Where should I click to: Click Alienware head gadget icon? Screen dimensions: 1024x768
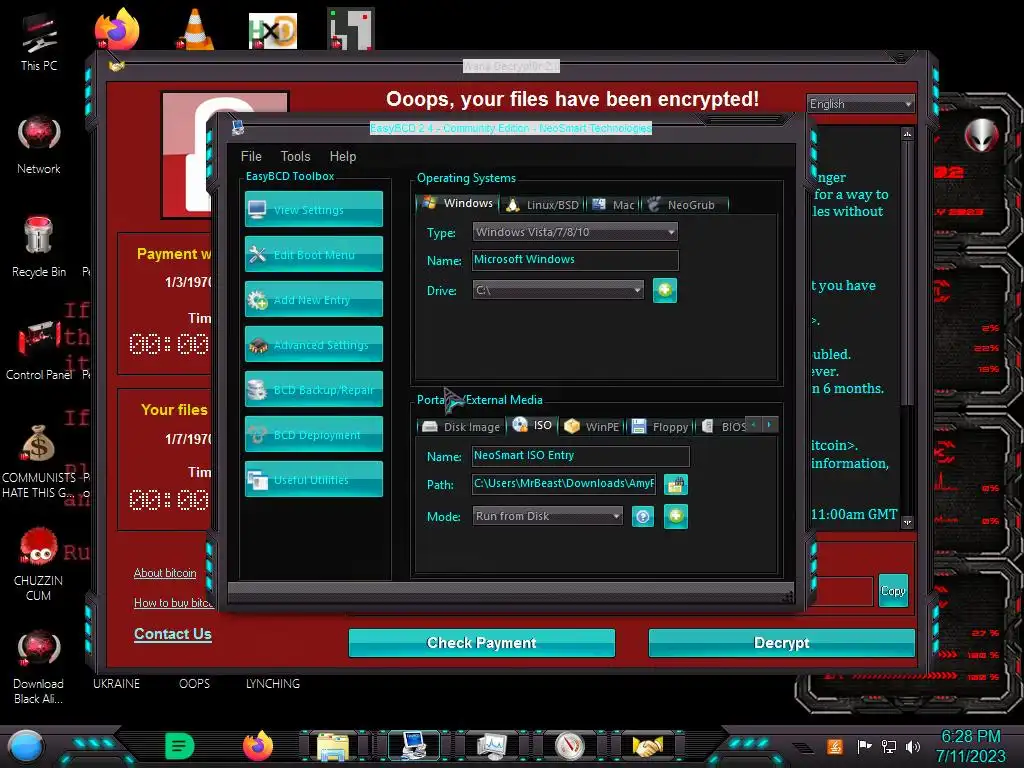click(982, 136)
